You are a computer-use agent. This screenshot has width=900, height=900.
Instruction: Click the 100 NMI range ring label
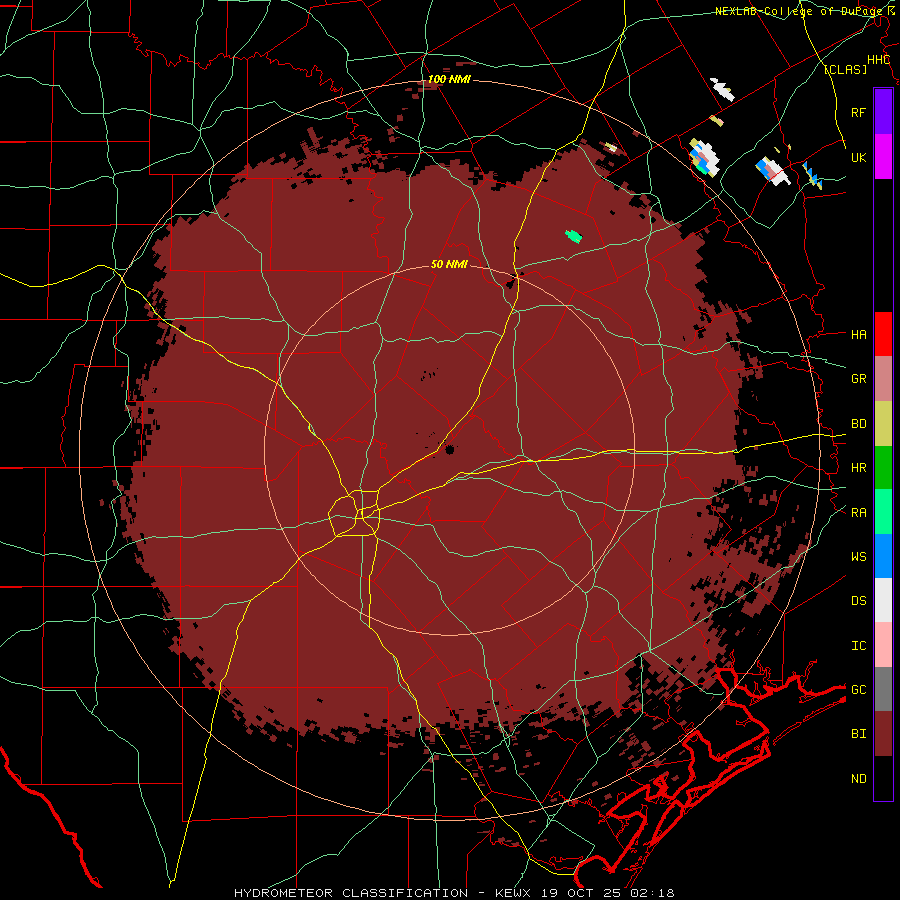point(449,79)
